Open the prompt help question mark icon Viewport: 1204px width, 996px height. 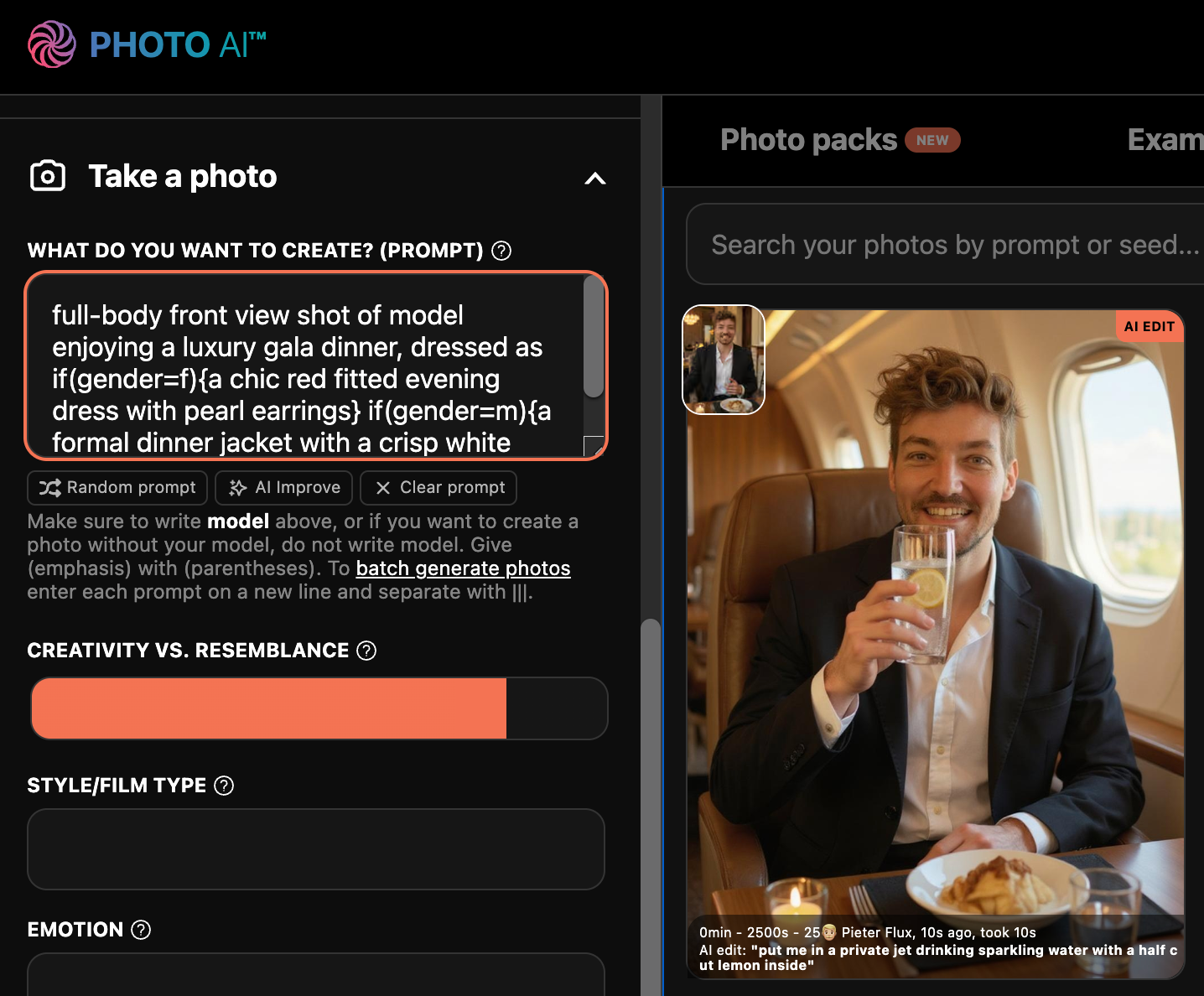pyautogui.click(x=501, y=251)
